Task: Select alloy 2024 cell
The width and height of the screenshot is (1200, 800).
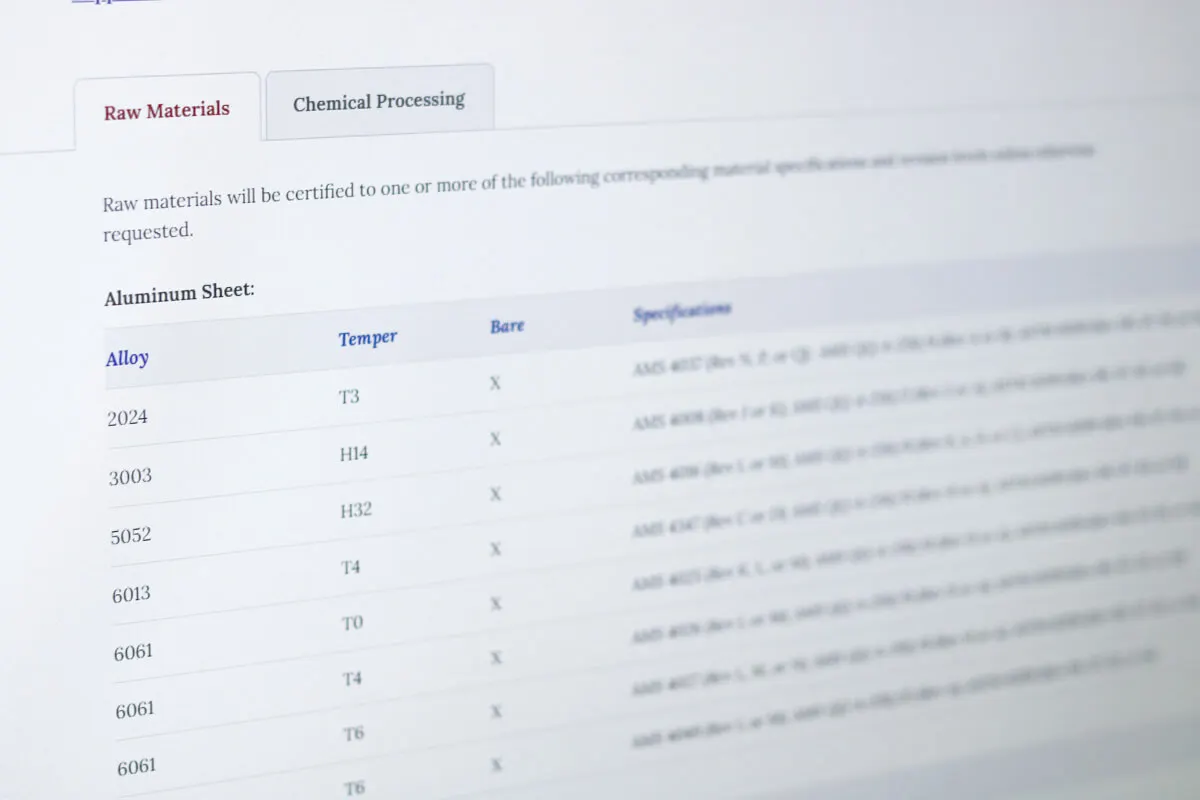Action: tap(128, 418)
